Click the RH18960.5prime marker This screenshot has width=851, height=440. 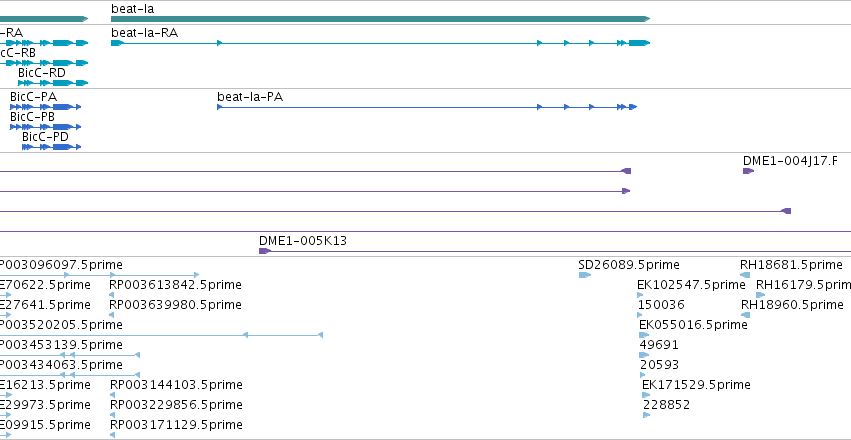[746, 315]
